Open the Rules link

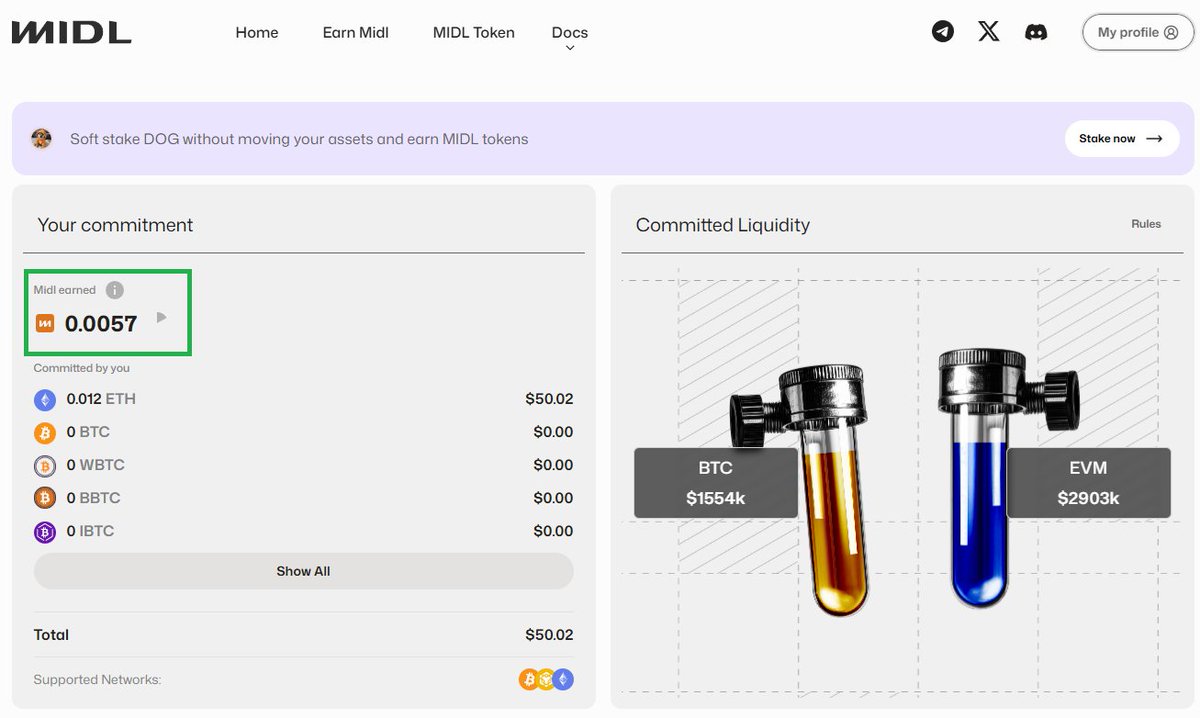(1146, 224)
